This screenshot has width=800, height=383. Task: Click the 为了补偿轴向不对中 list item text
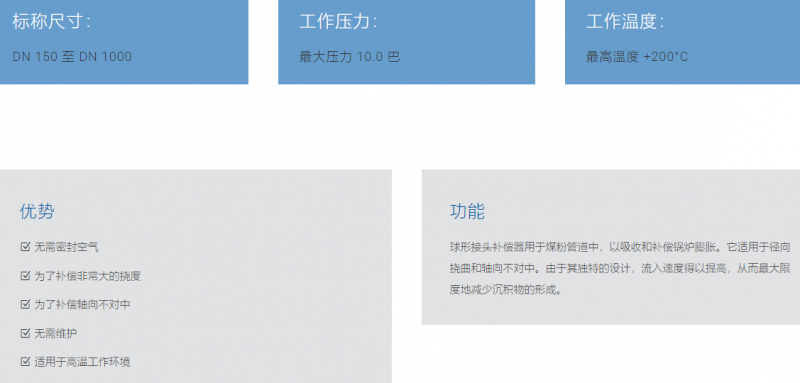[x=82, y=304]
